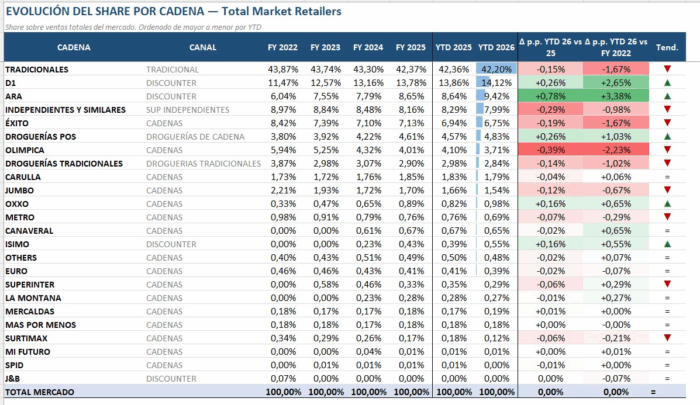The width and height of the screenshot is (700, 405).
Task: Click the red trend arrow for DROGUERÍAS TRADICIONALES
Action: pos(667,163)
